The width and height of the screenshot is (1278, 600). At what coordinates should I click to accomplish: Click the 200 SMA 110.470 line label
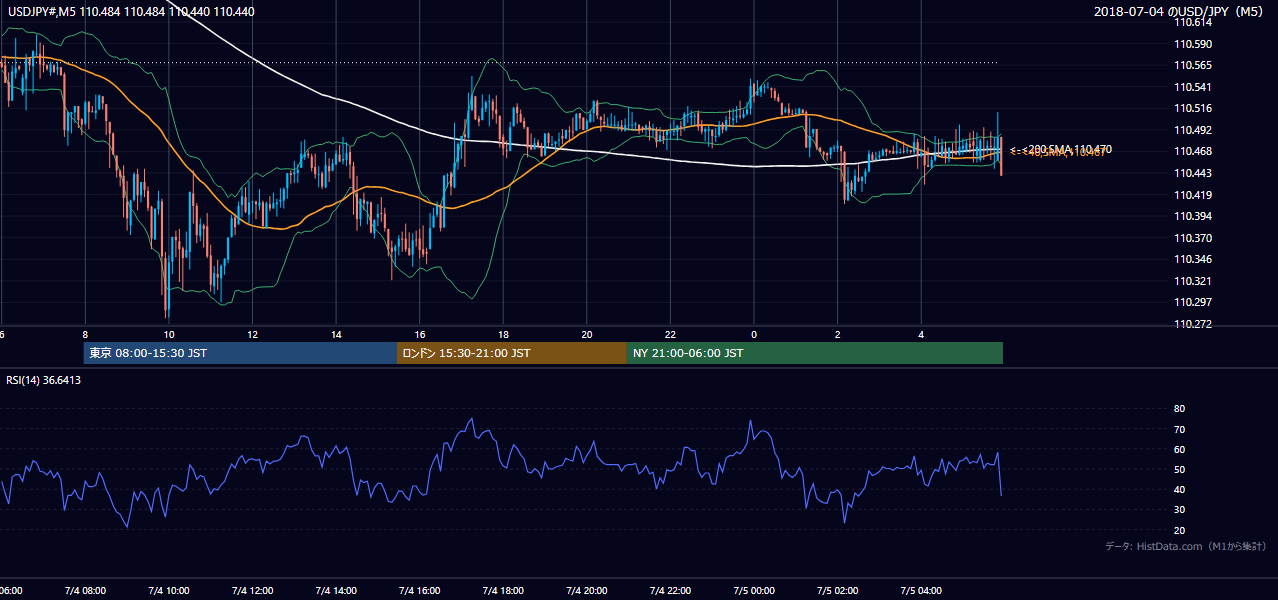point(1070,149)
